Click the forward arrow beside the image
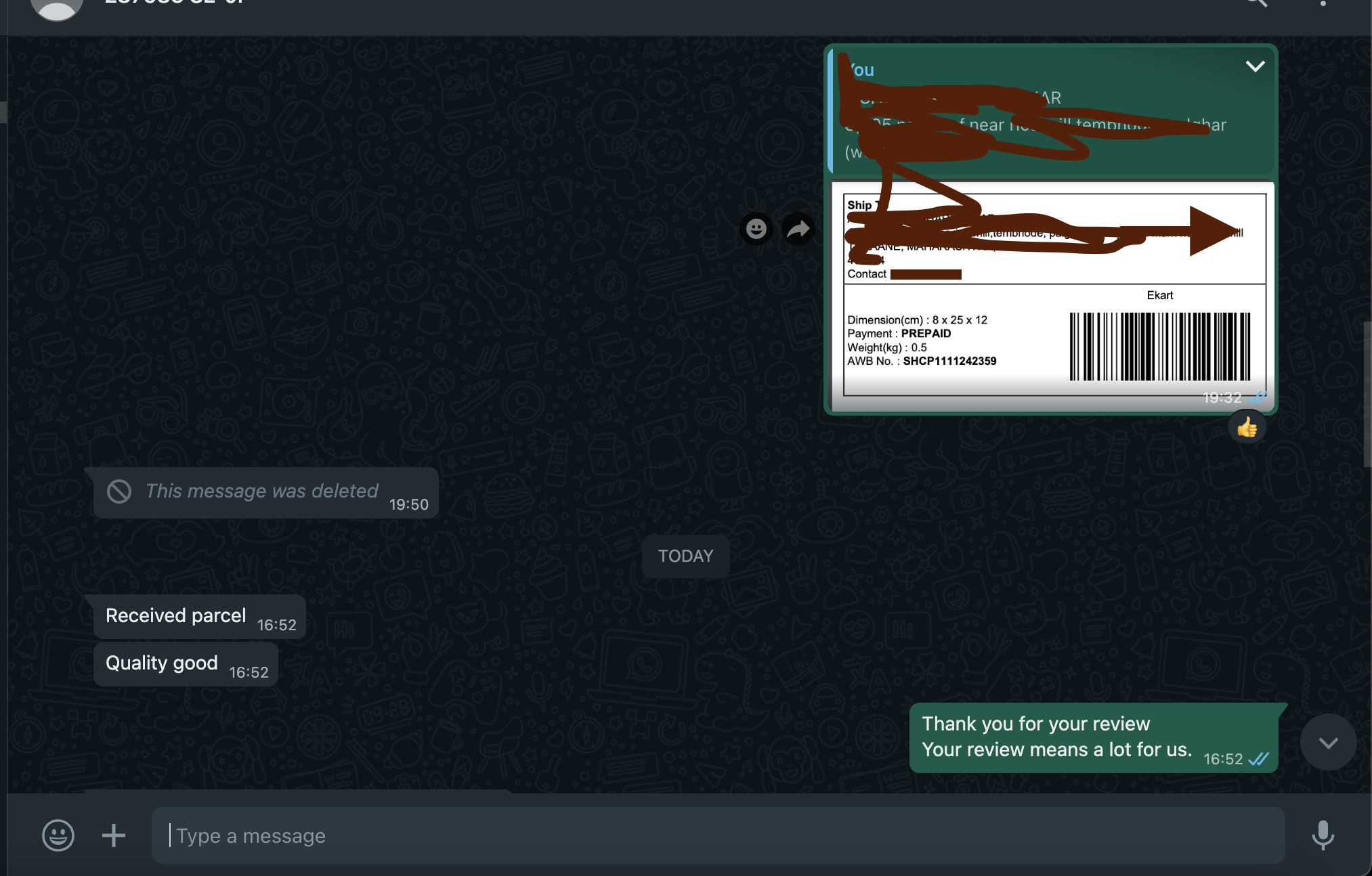Image resolution: width=1372 pixels, height=876 pixels. click(x=798, y=229)
